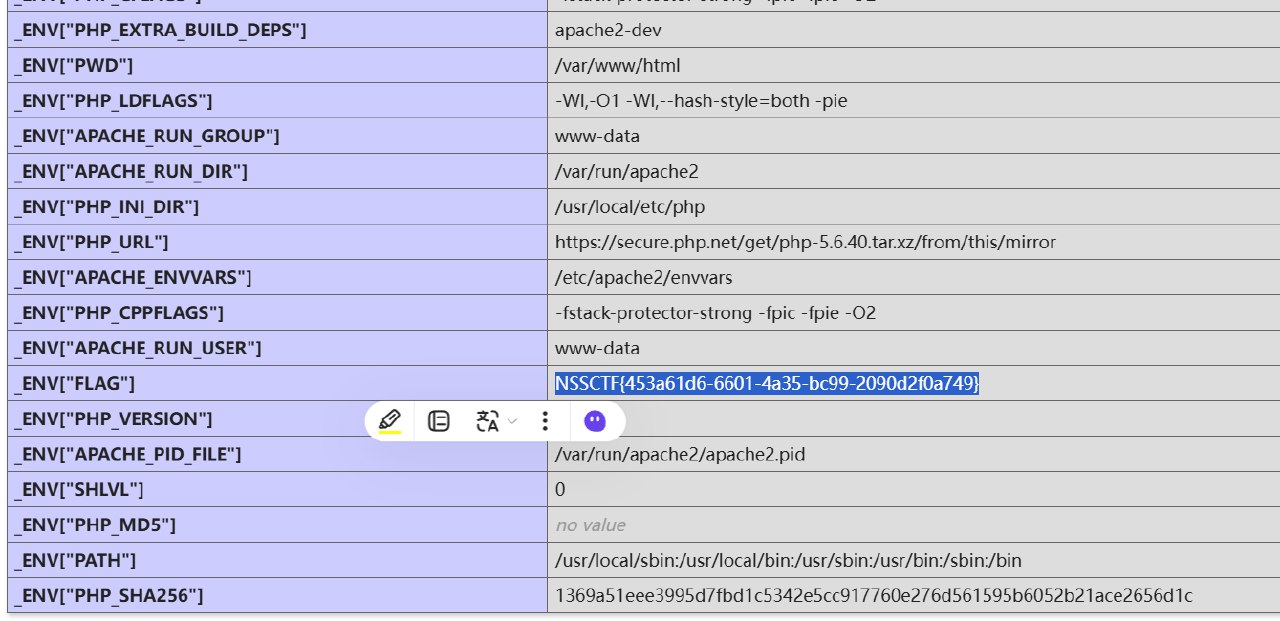Click the notes panel icon in popup toolbar
The image size is (1280, 621).
pyautogui.click(x=438, y=421)
